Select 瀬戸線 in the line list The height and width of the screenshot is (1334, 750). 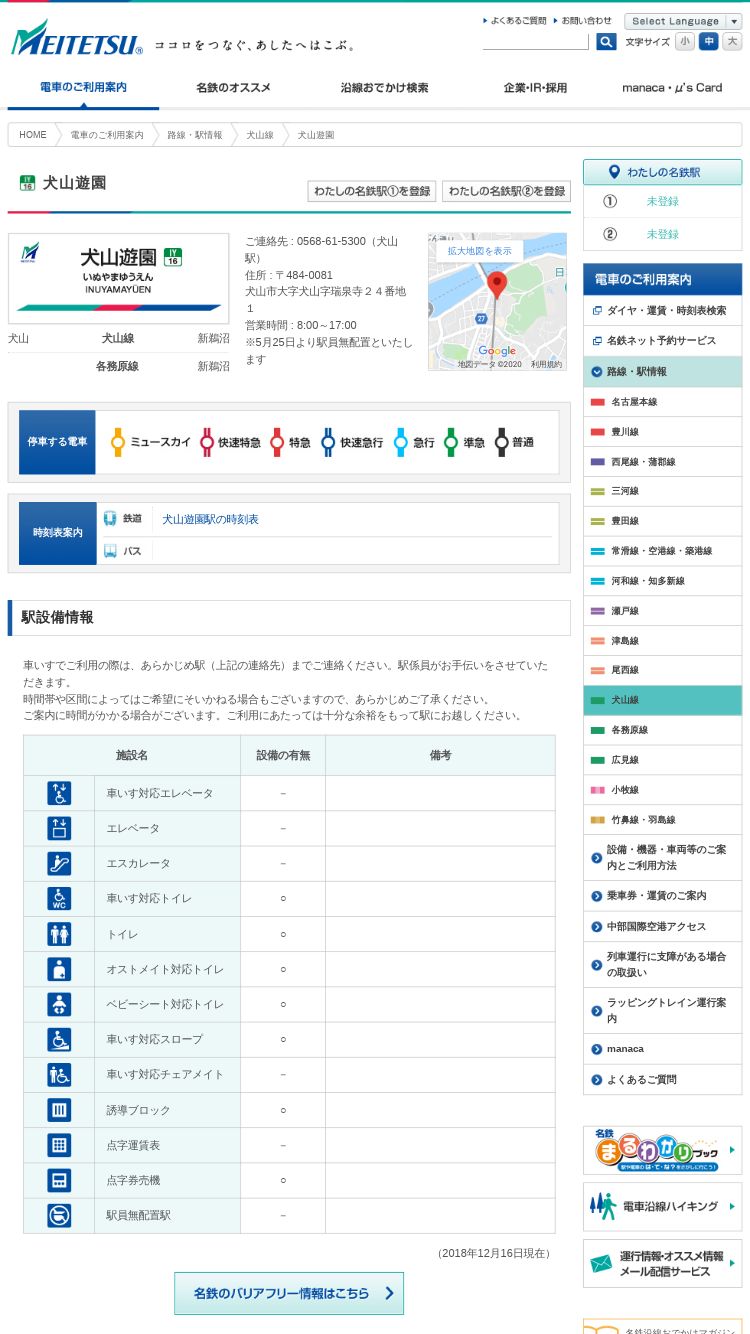pyautogui.click(x=663, y=611)
